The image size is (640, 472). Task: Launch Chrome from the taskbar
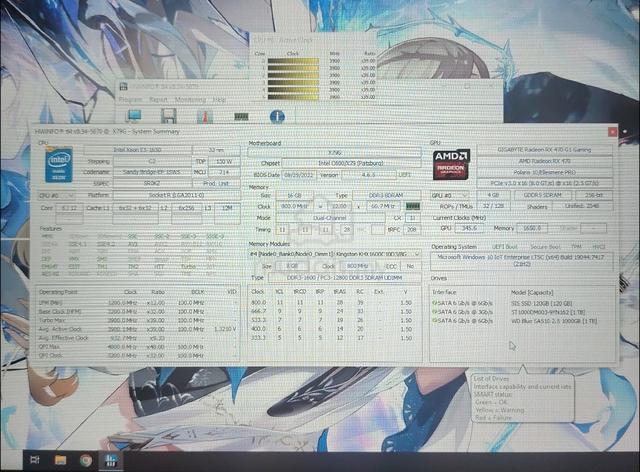[x=86, y=461]
